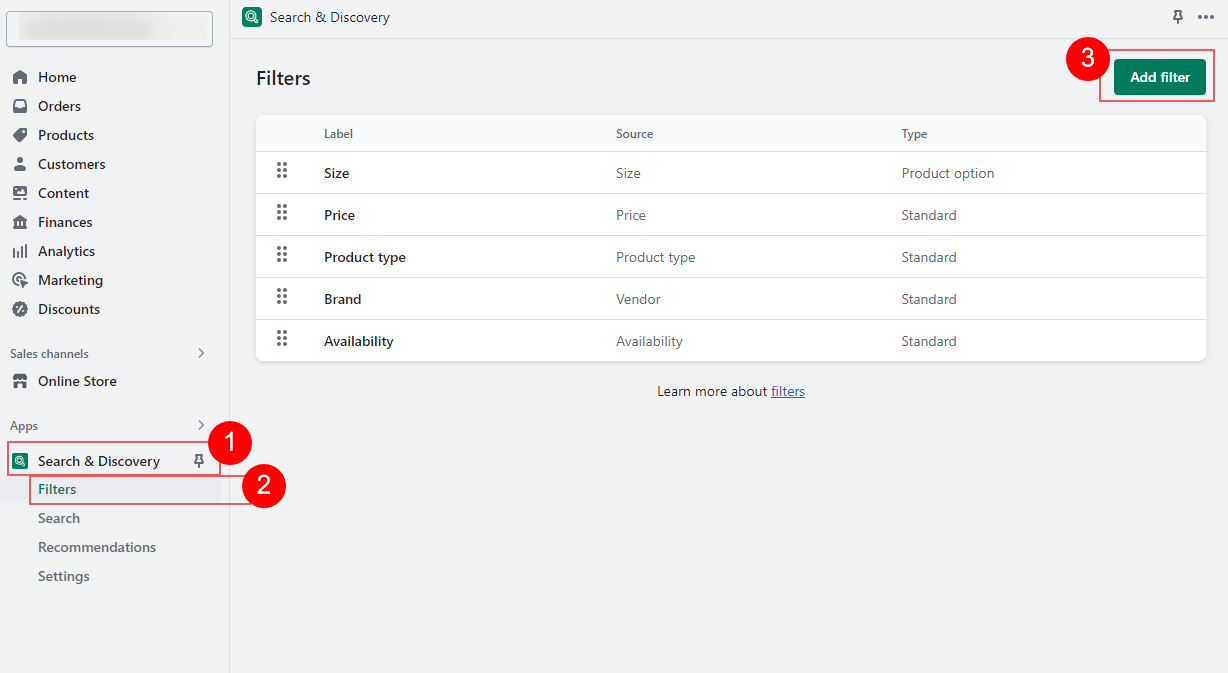Grab the drag handle for Size filter
1228x673 pixels.
click(282, 171)
